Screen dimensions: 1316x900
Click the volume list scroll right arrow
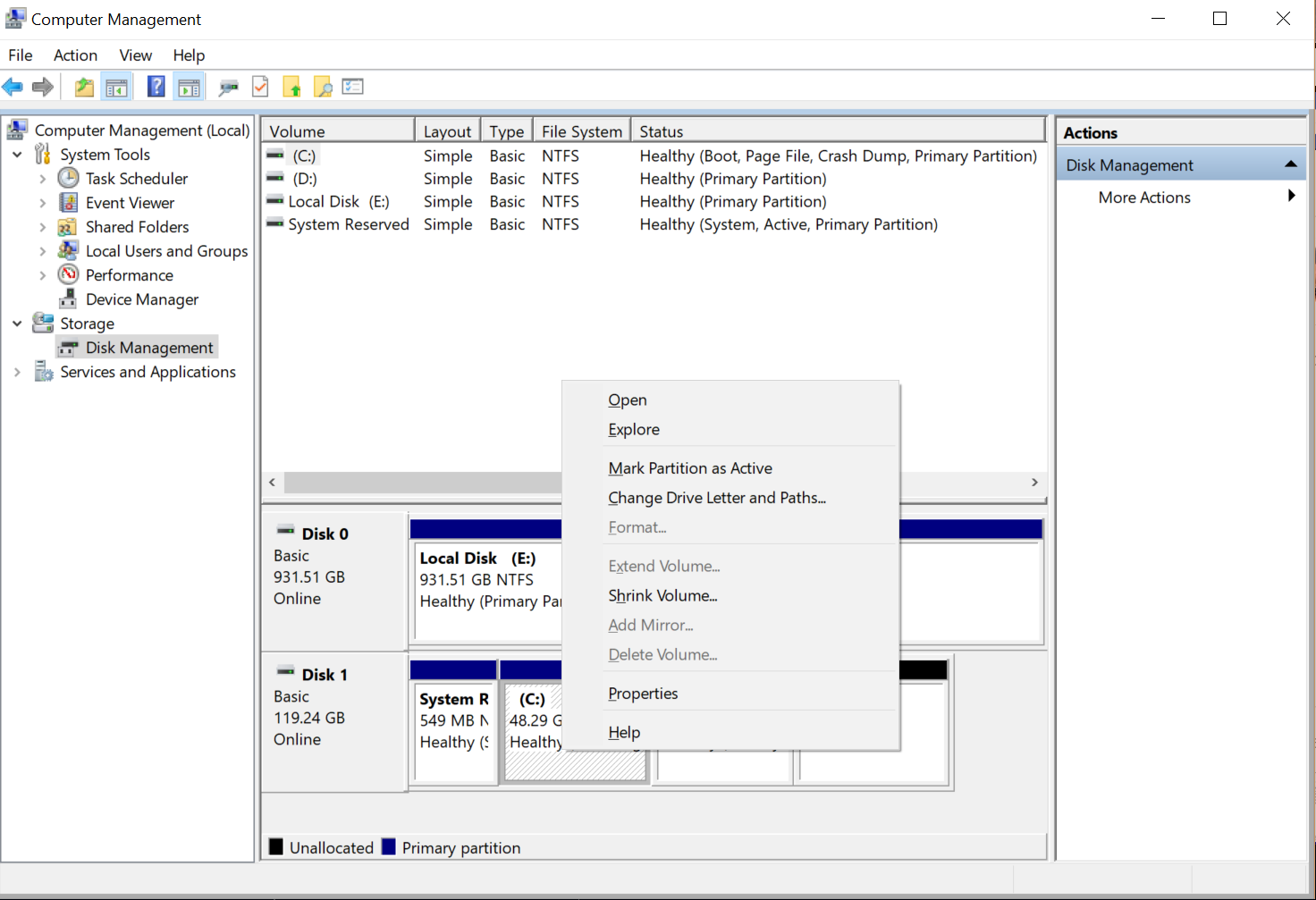click(x=1034, y=482)
